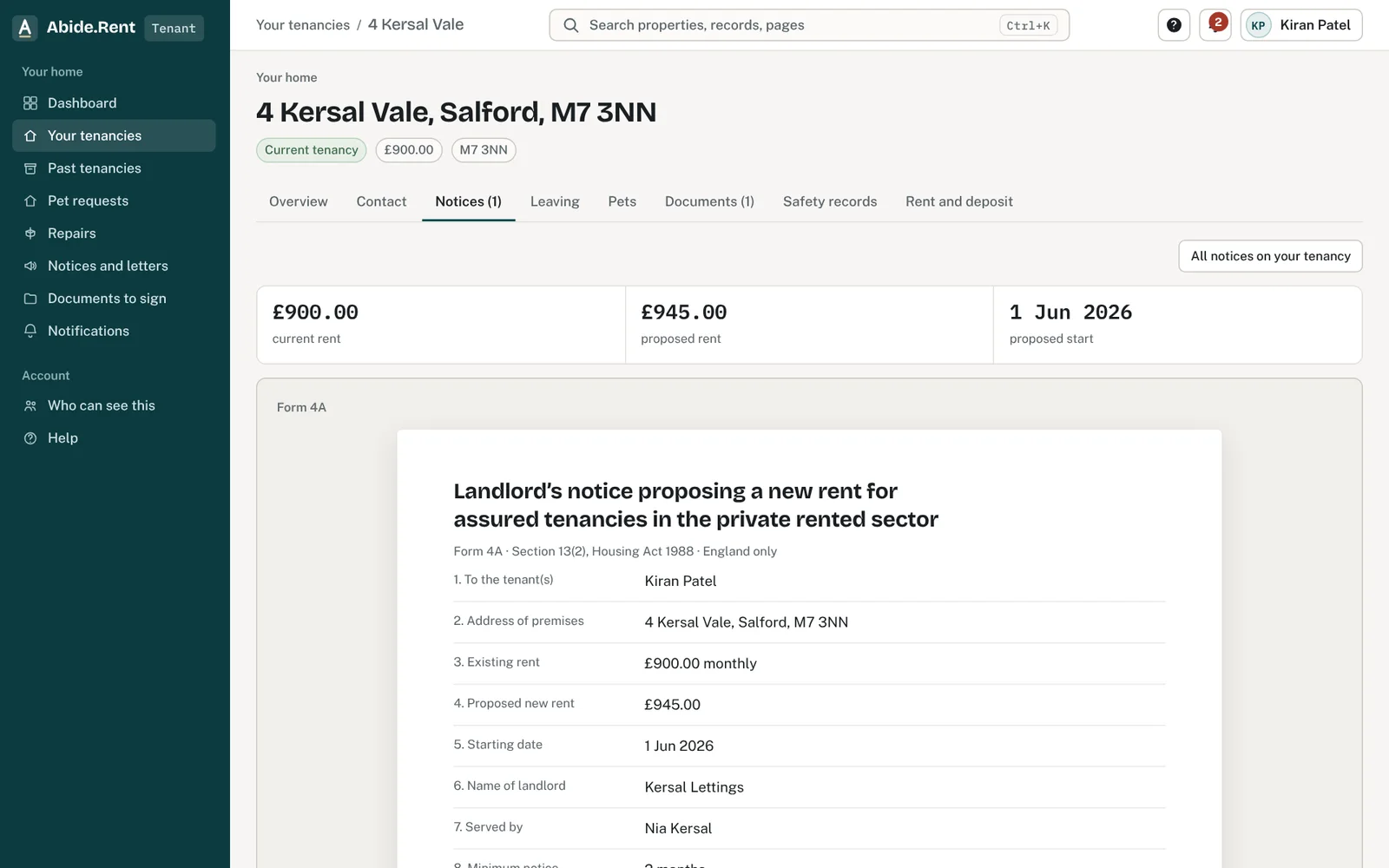Image resolution: width=1389 pixels, height=868 pixels.
Task: Click the Pet requests icon
Action: click(30, 201)
